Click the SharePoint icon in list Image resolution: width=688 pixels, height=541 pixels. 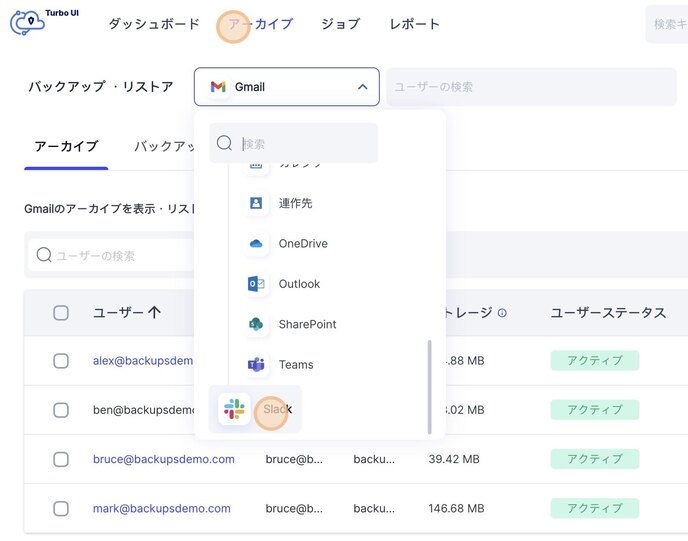256,324
